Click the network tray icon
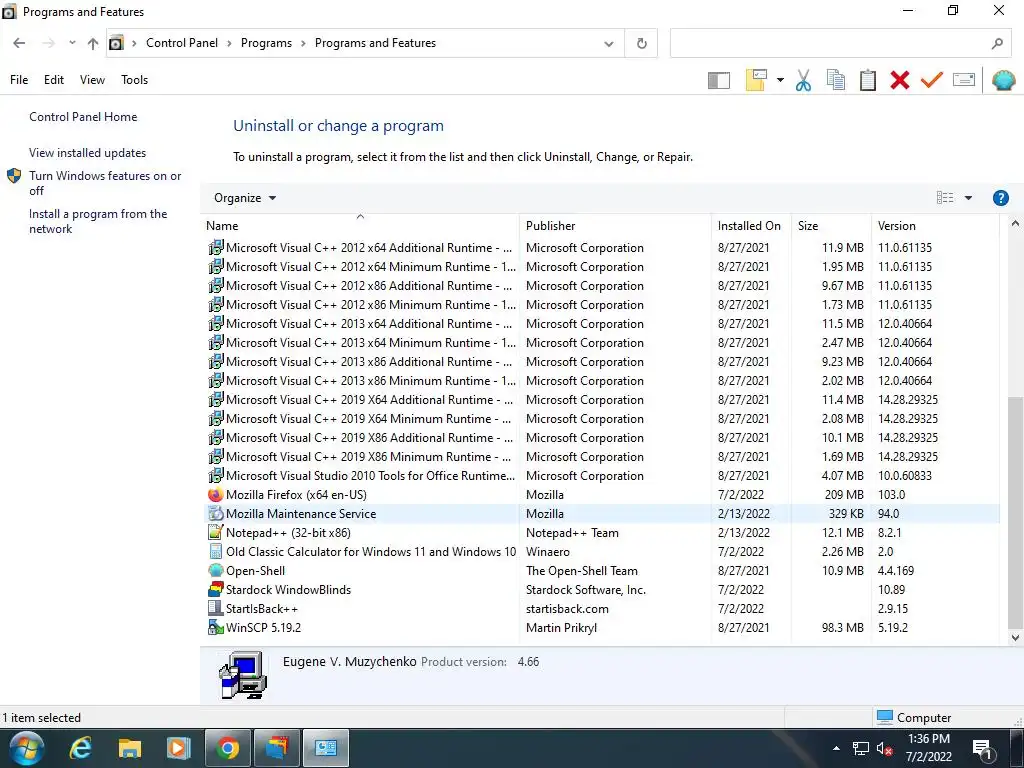Viewport: 1024px width, 768px height. click(861, 748)
